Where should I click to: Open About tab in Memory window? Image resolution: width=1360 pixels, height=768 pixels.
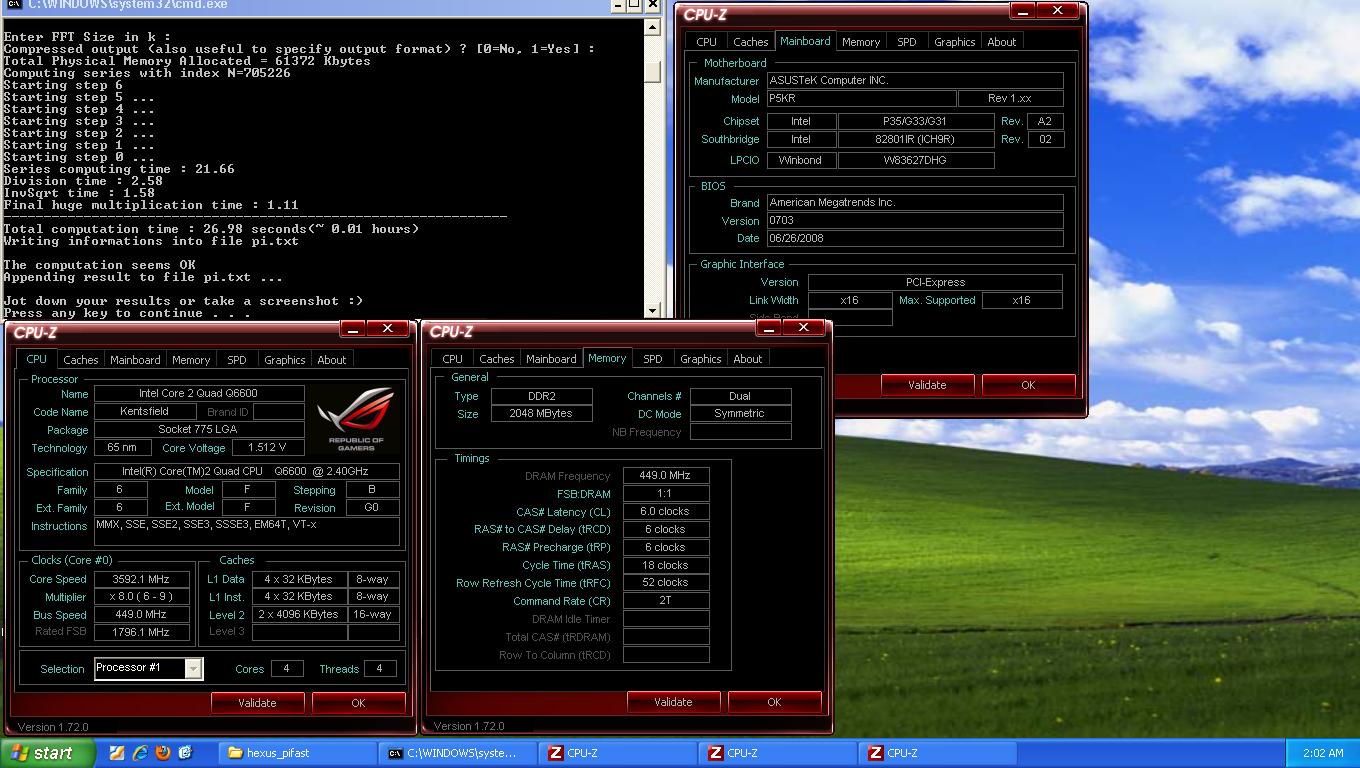(748, 359)
